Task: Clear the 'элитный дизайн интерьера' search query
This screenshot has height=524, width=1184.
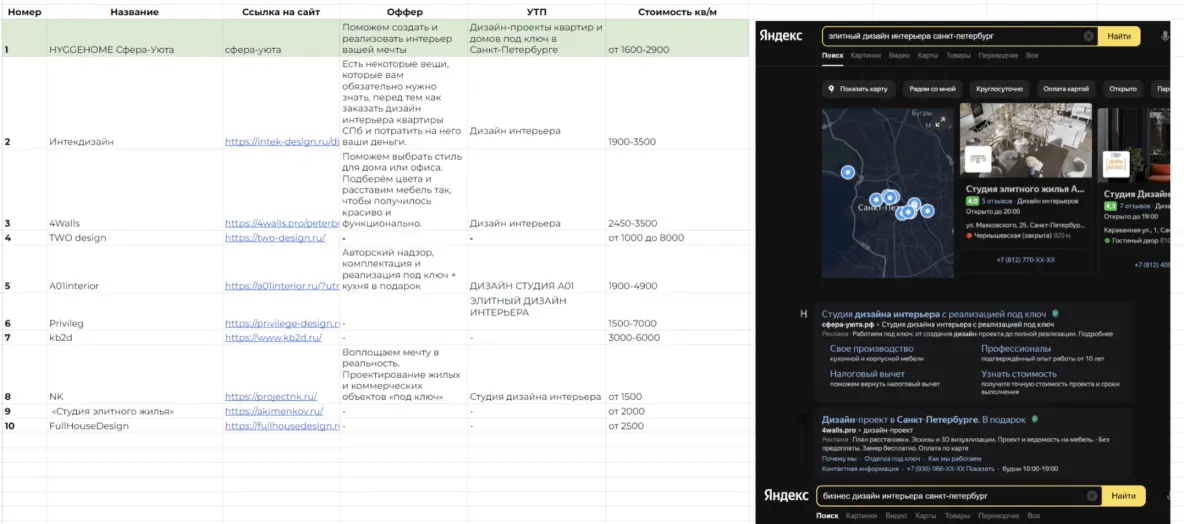Action: click(x=1088, y=35)
